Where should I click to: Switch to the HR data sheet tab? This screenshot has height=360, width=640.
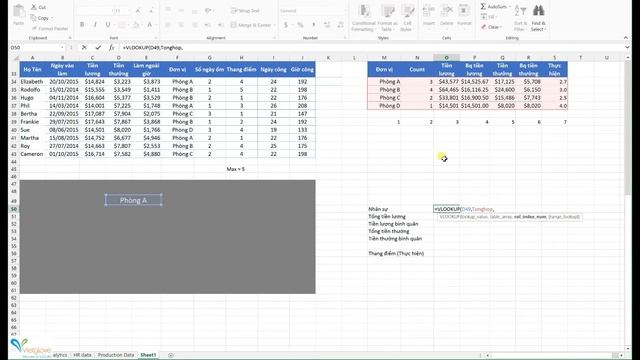tap(82, 355)
